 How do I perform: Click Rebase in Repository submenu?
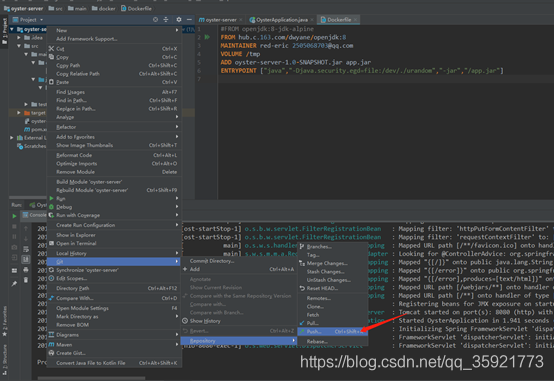click(333, 341)
